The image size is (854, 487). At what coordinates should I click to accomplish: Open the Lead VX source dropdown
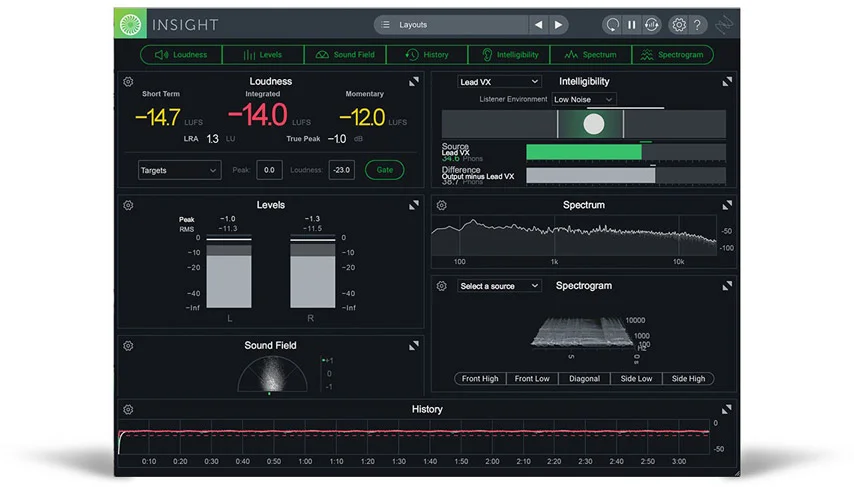499,82
